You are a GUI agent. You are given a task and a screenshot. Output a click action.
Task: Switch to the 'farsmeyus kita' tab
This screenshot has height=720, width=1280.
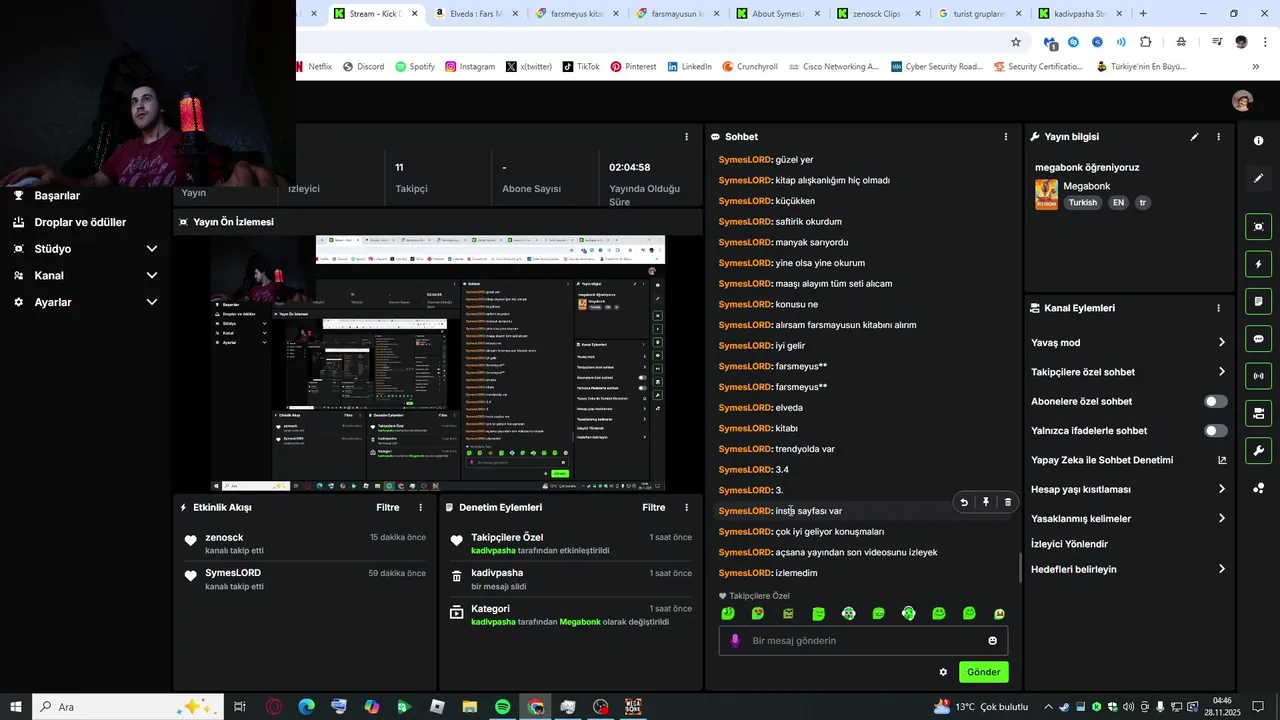coord(577,14)
